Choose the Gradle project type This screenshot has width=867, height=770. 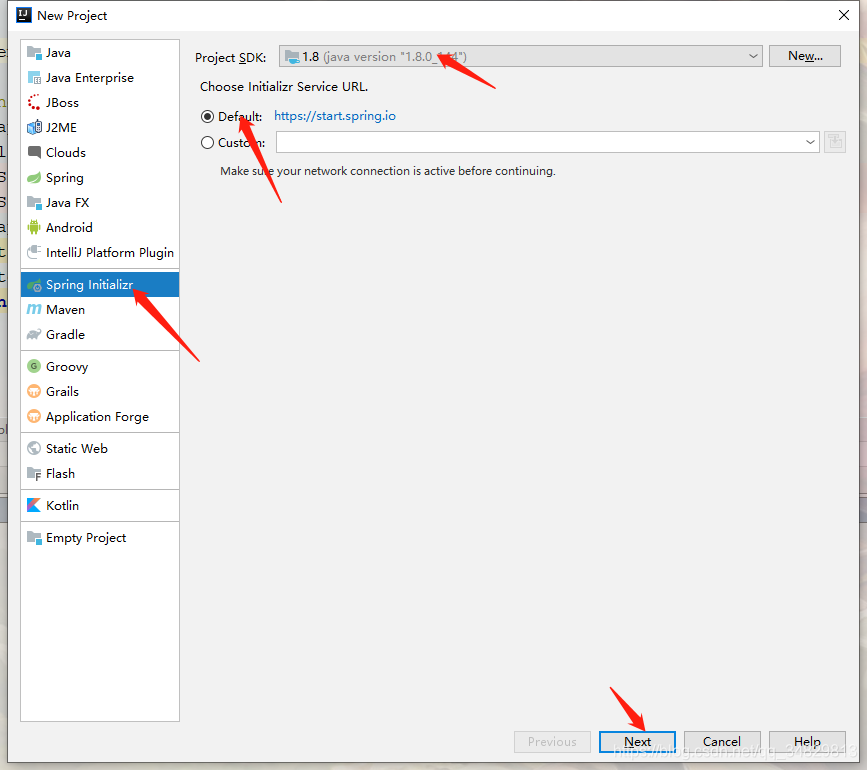[100, 334]
